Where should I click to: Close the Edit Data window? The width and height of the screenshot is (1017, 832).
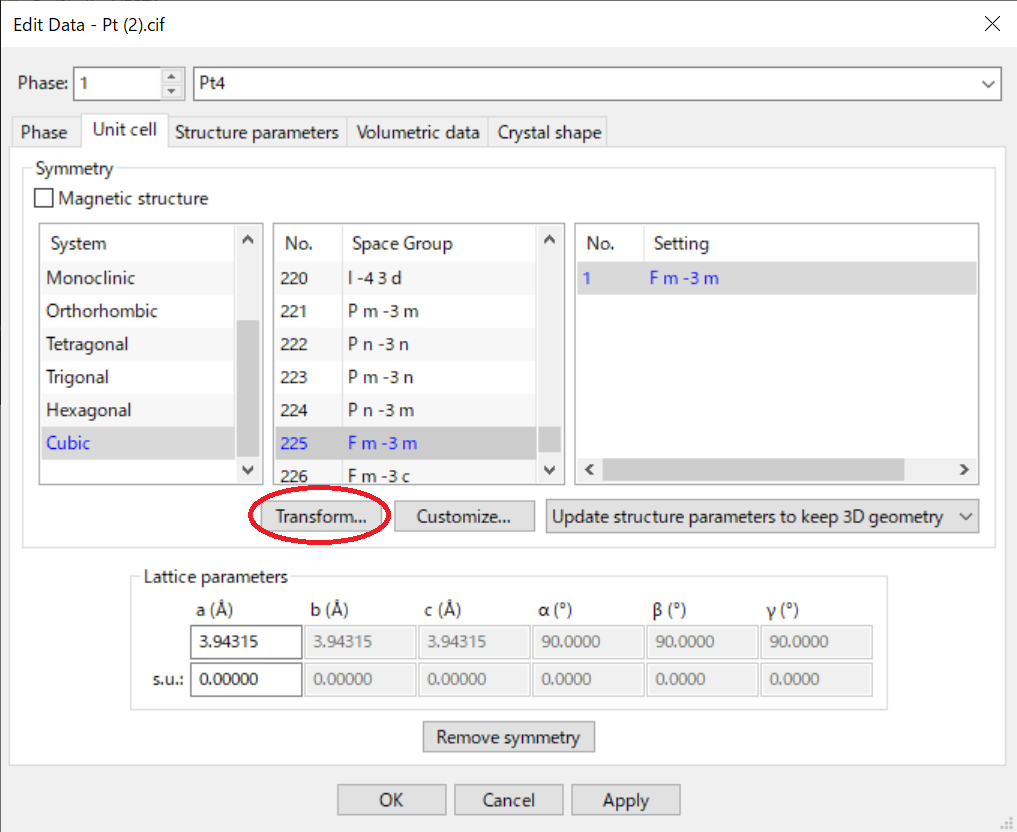pyautogui.click(x=992, y=24)
